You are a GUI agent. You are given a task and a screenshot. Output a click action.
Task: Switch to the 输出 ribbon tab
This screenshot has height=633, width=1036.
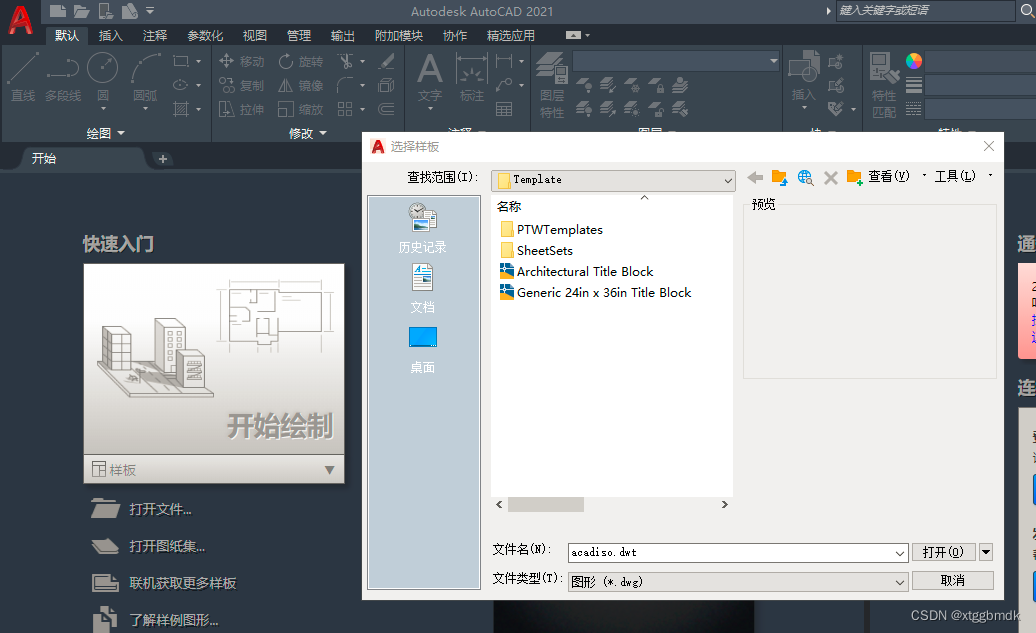point(342,36)
